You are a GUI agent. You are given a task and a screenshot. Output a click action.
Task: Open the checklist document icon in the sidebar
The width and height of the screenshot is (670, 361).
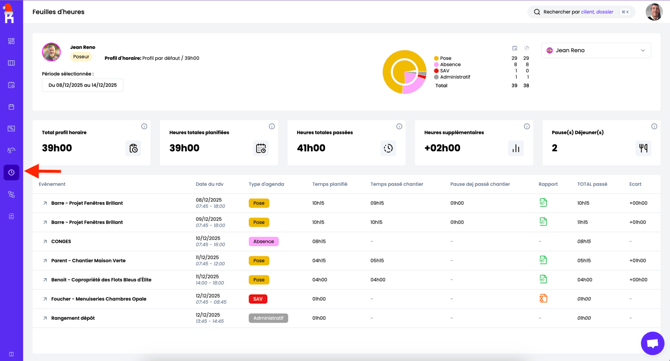pyautogui.click(x=12, y=216)
